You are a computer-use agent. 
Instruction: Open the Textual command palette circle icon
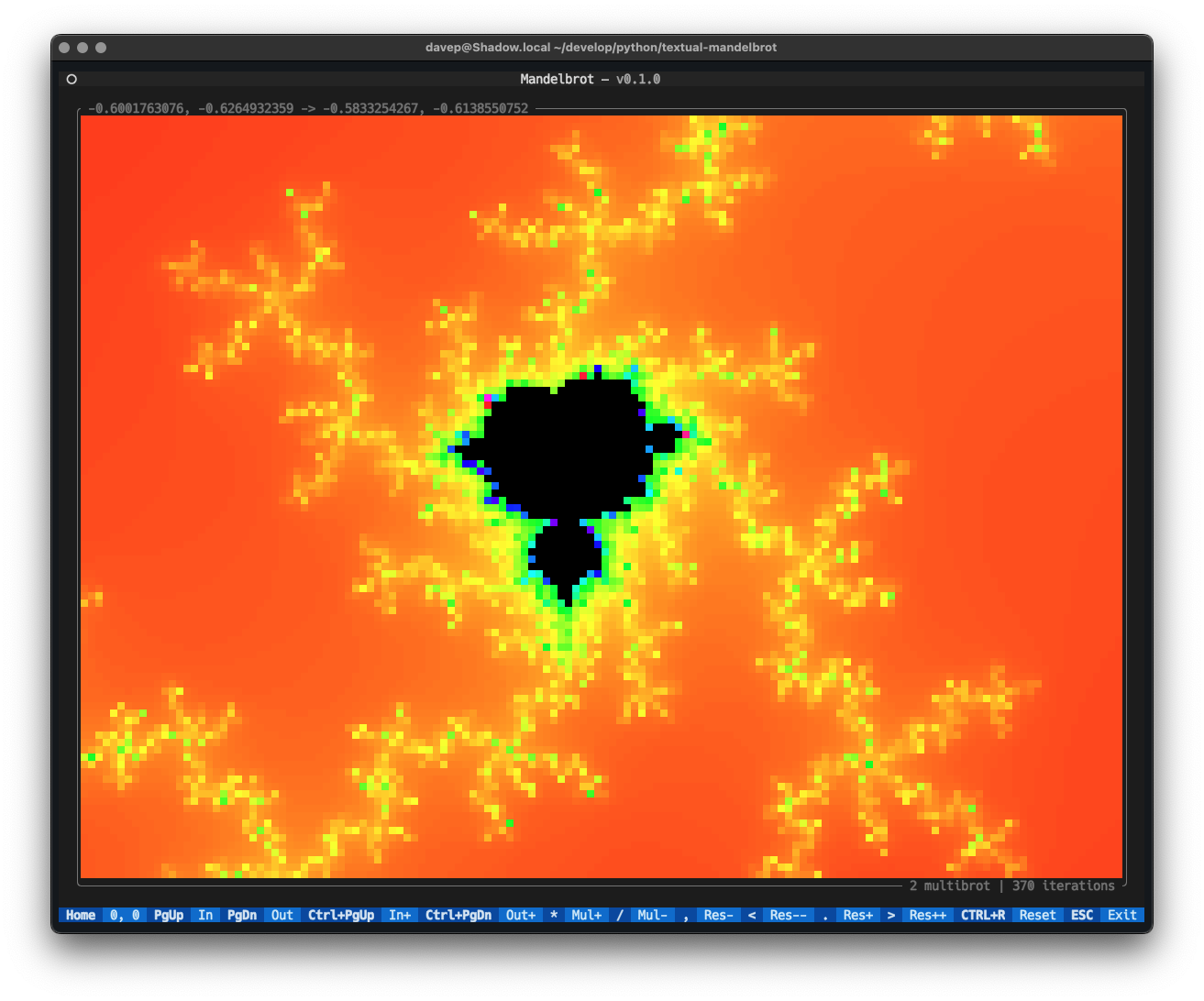[x=72, y=79]
